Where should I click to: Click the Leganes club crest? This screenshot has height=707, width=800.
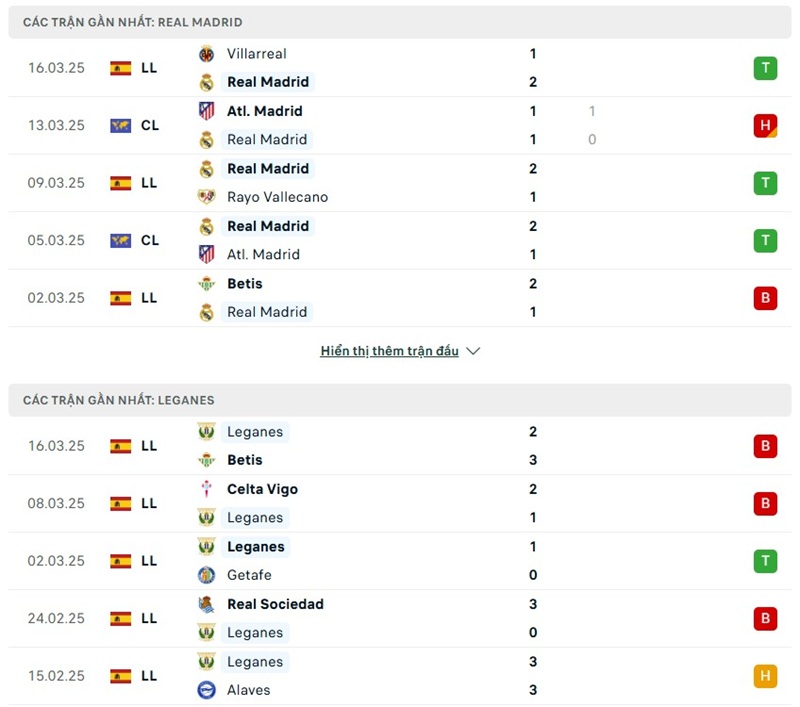(x=207, y=432)
